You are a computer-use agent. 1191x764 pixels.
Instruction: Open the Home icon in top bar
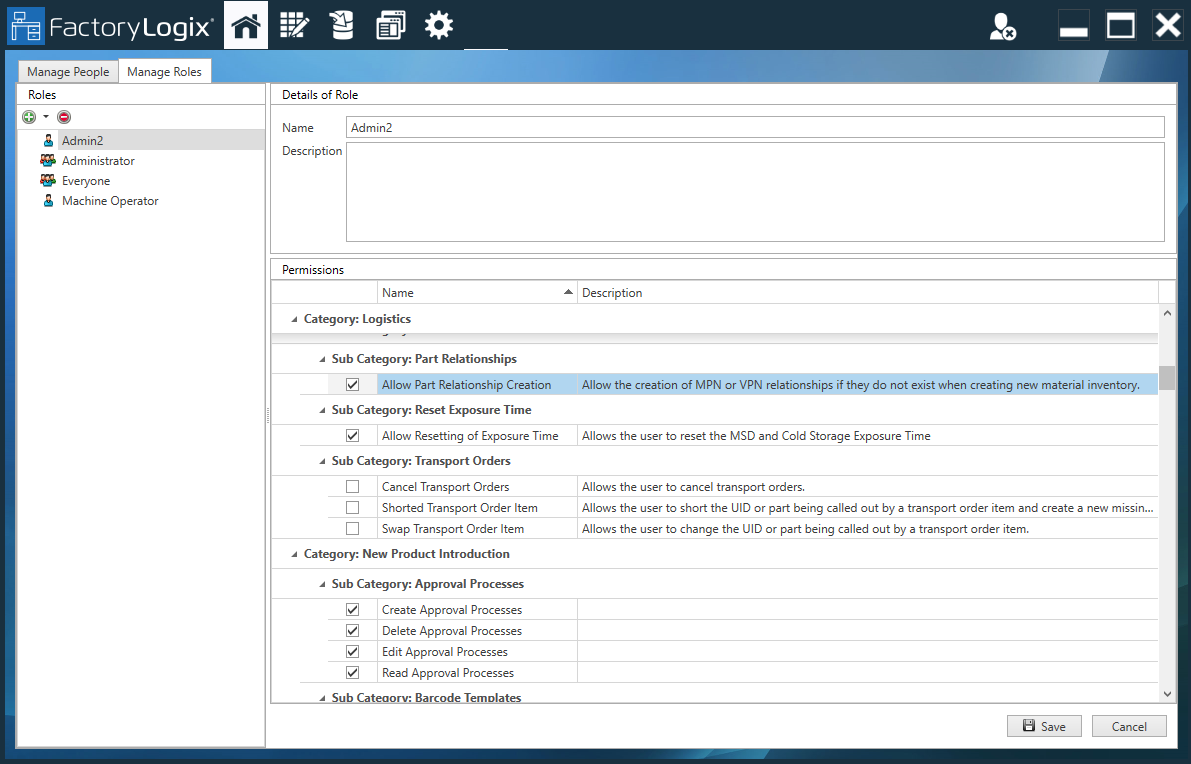pos(246,25)
